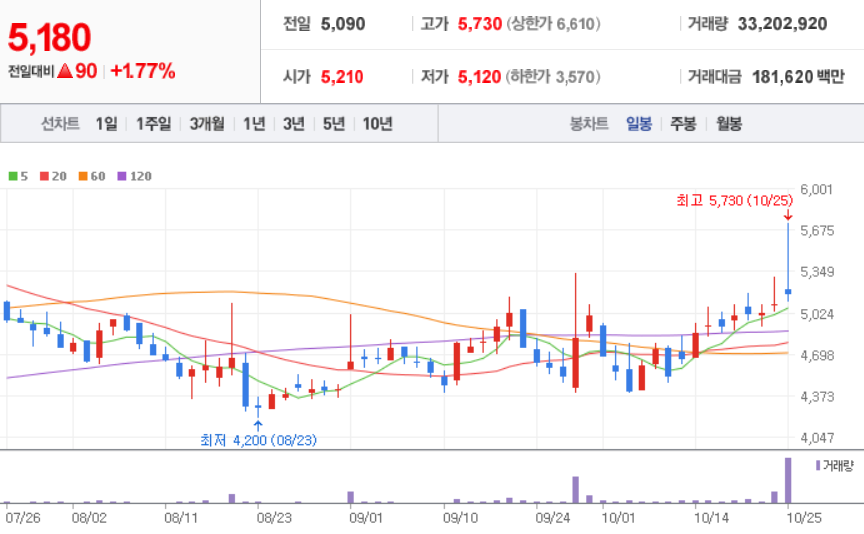Click the red 20-day moving average legend
Viewport: 864px width, 534px height.
pos(53,176)
